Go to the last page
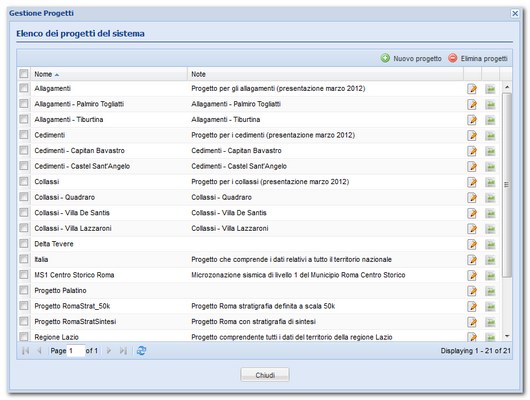This screenshot has width=530, height=400. (123, 351)
